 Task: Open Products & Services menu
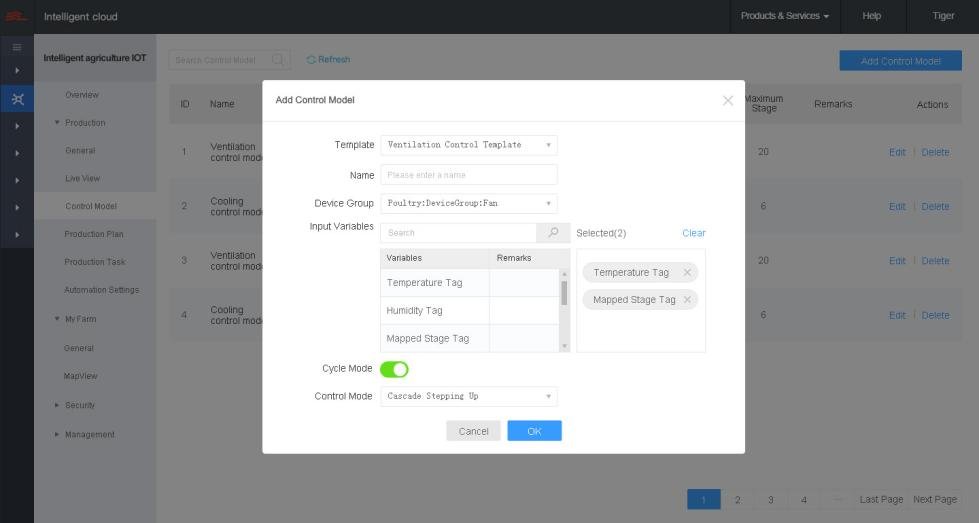point(785,16)
